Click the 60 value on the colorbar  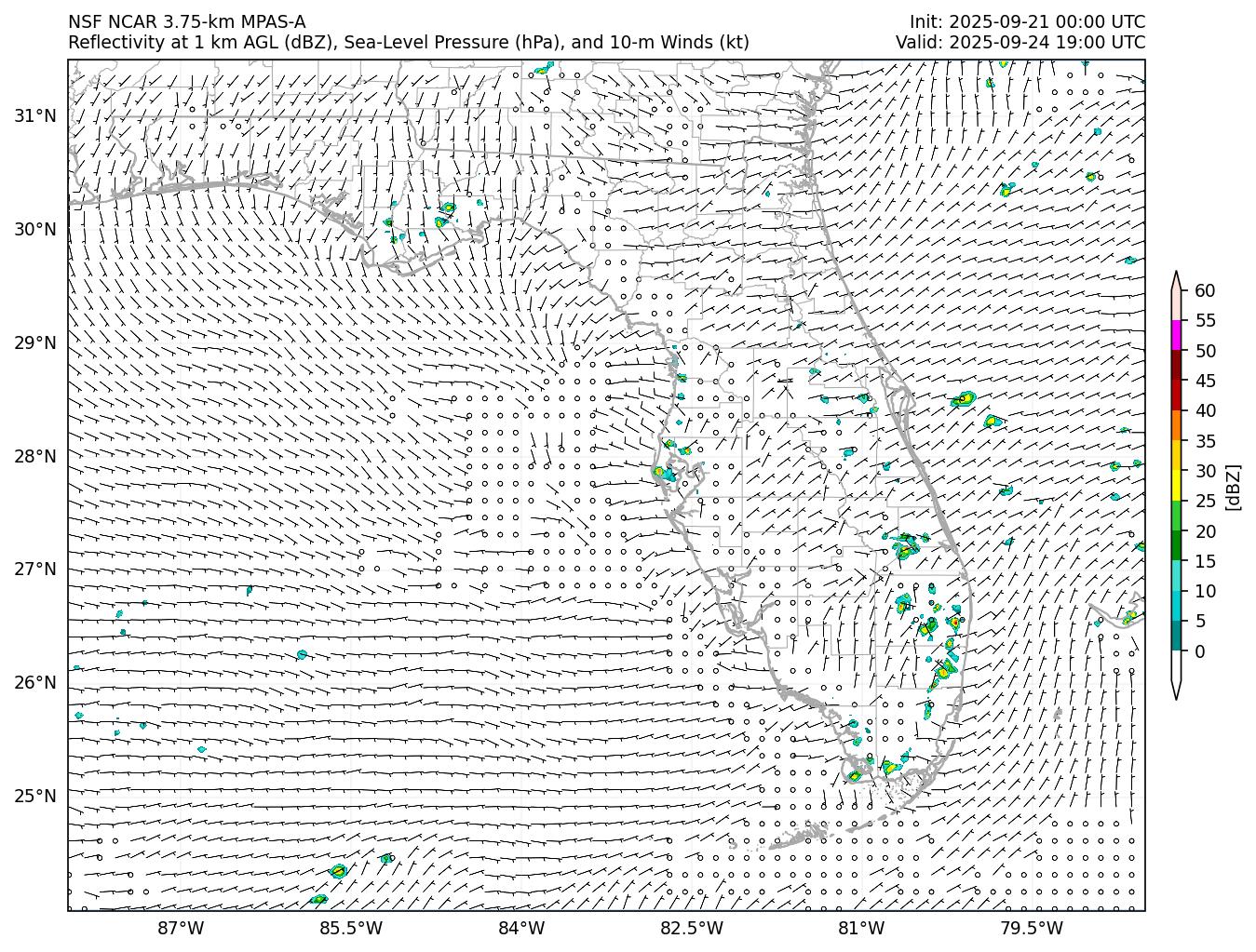1205,291
